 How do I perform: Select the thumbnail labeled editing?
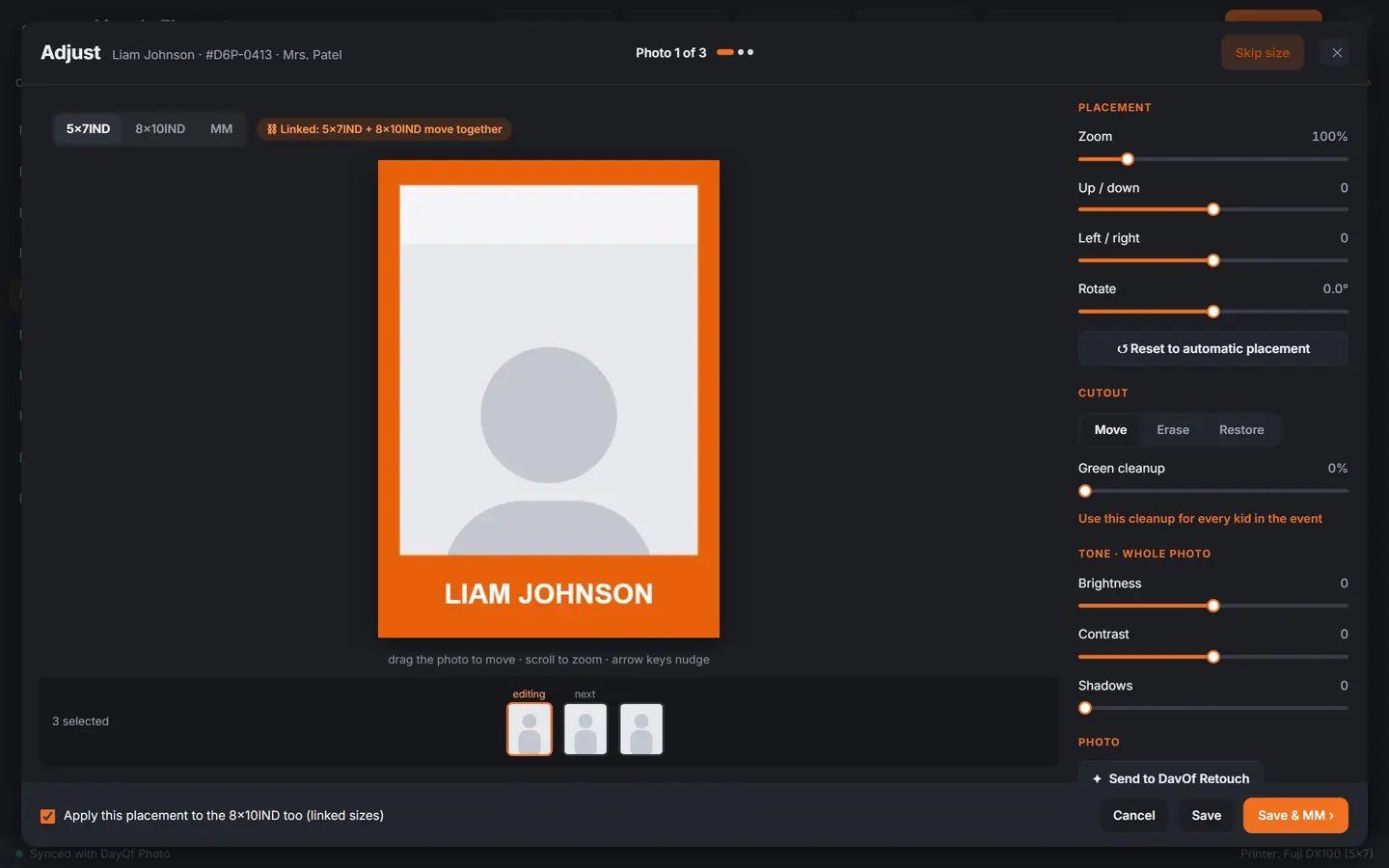pyautogui.click(x=530, y=728)
